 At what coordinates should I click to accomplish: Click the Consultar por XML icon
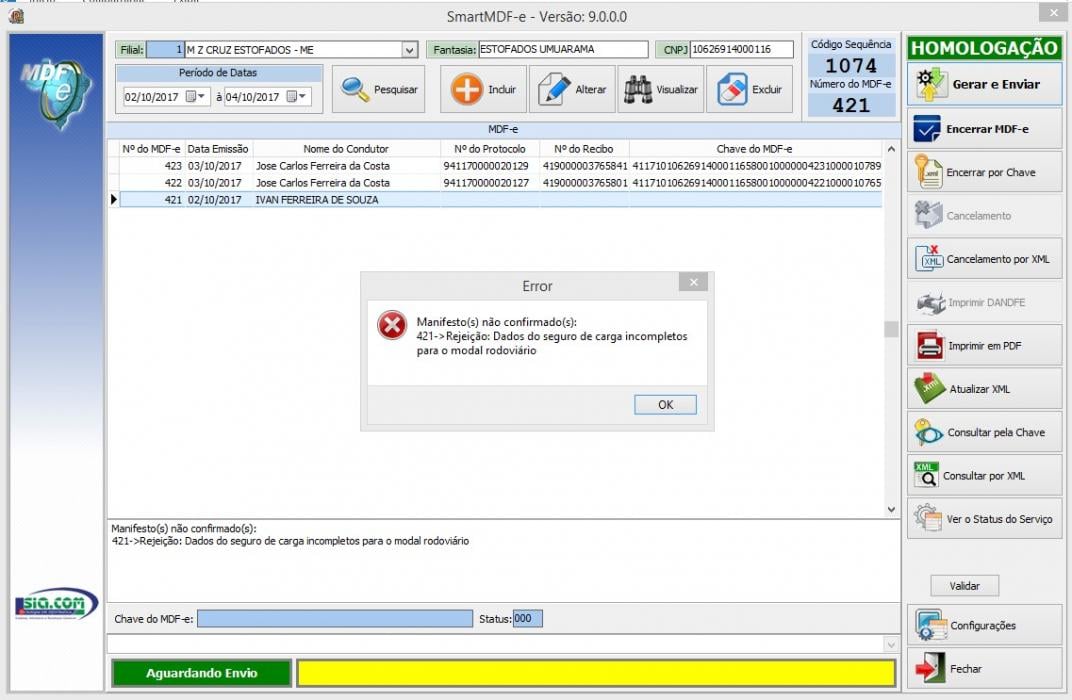click(926, 475)
